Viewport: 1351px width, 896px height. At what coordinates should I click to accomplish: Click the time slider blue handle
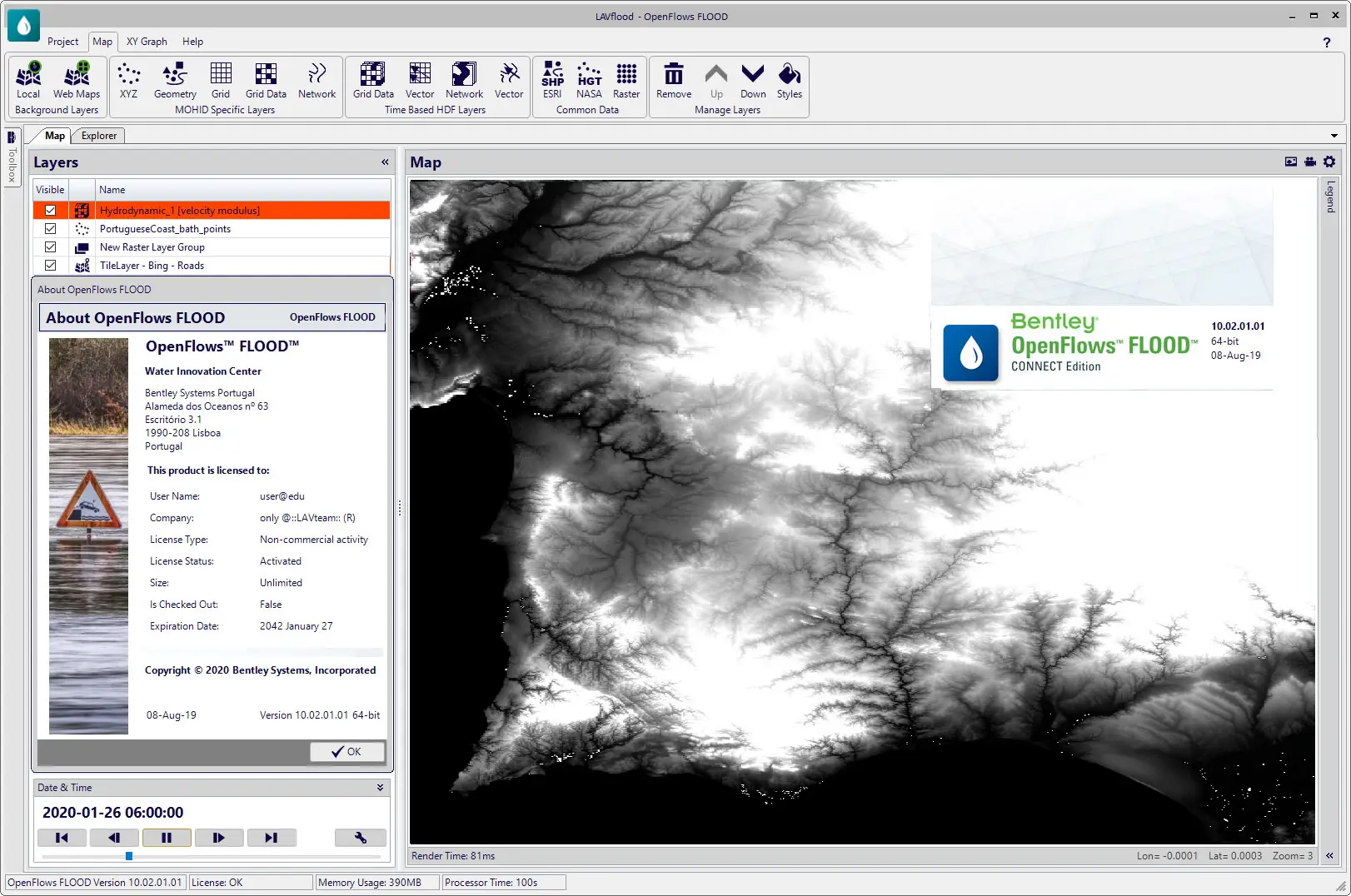(129, 856)
